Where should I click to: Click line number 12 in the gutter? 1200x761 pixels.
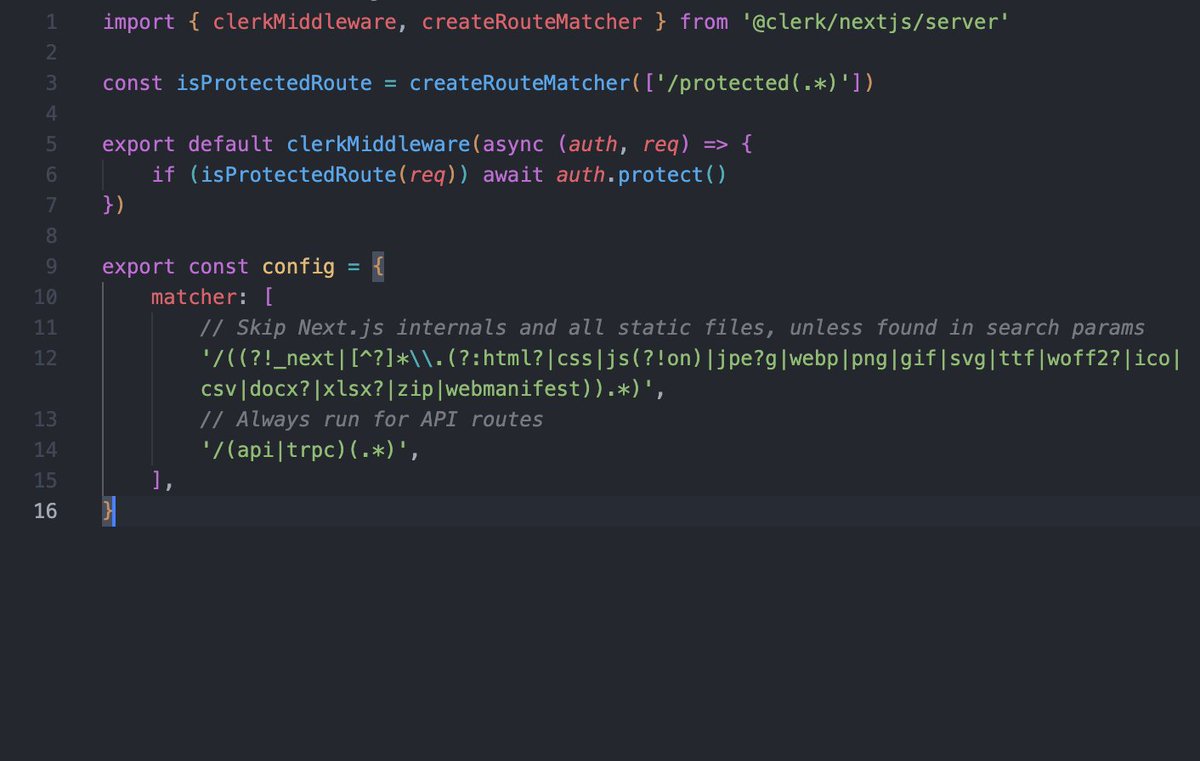coord(45,358)
